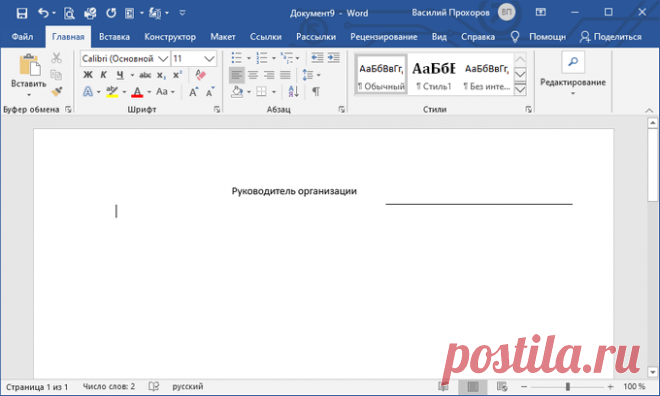Click the Cut scissors icon
The height and width of the screenshot is (396, 660).
pyautogui.click(x=56, y=58)
